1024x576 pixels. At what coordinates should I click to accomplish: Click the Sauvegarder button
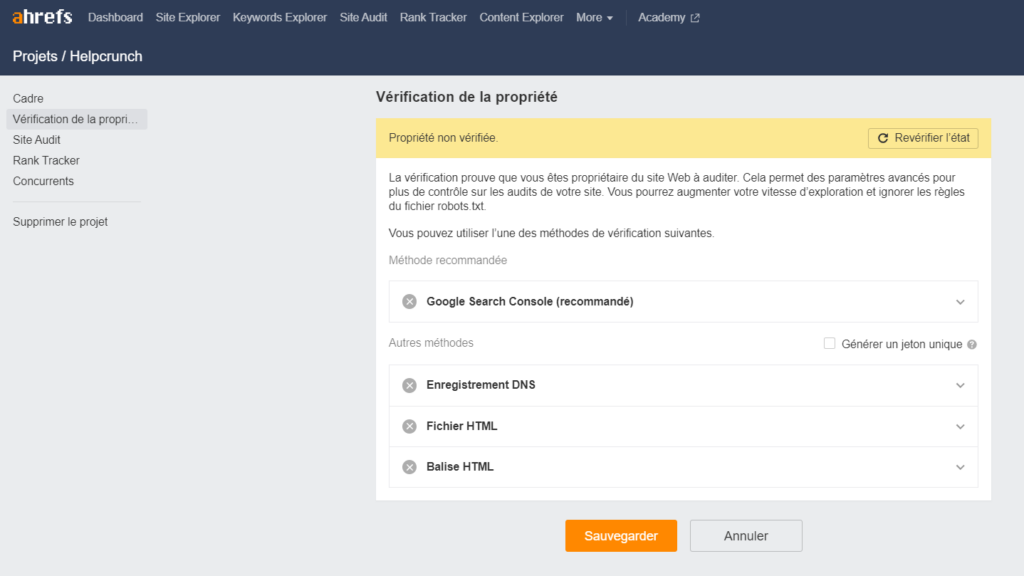(621, 536)
